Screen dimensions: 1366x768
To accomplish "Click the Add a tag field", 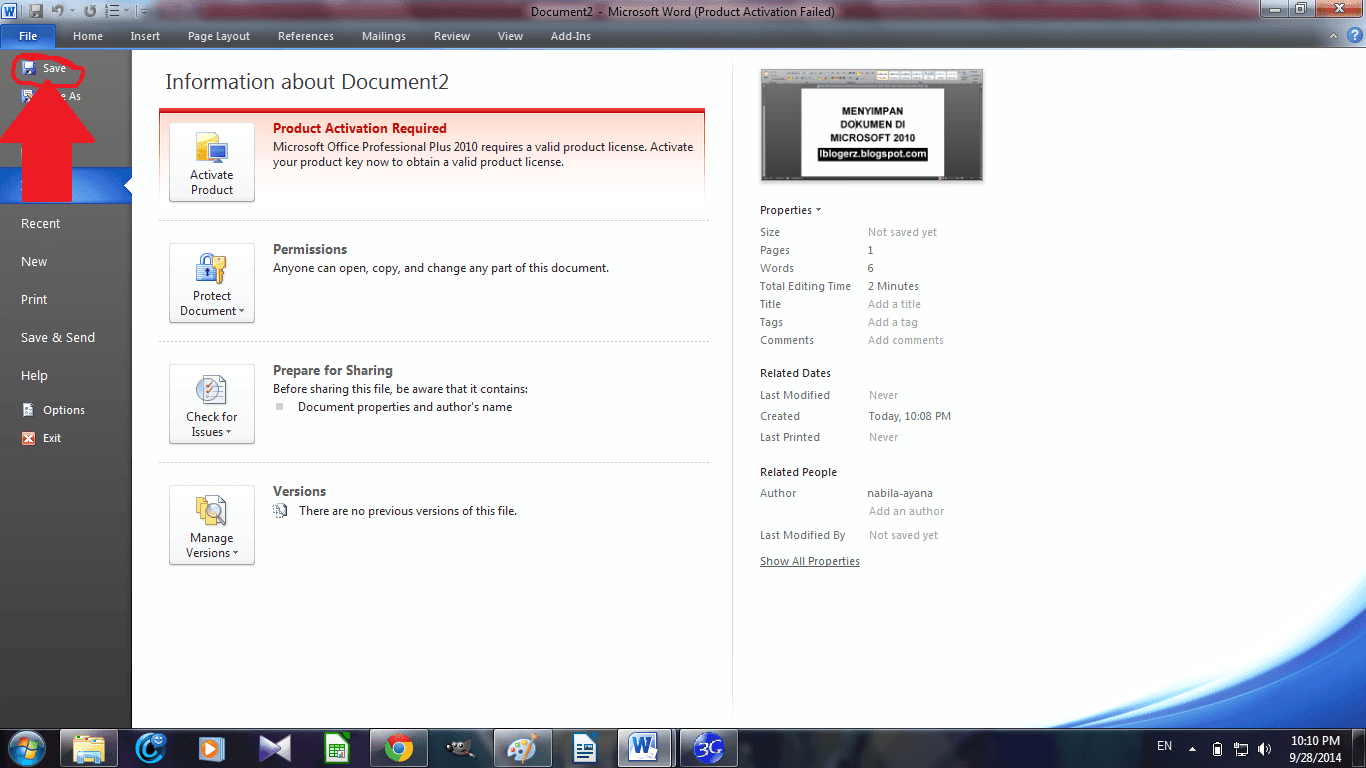I will (893, 322).
